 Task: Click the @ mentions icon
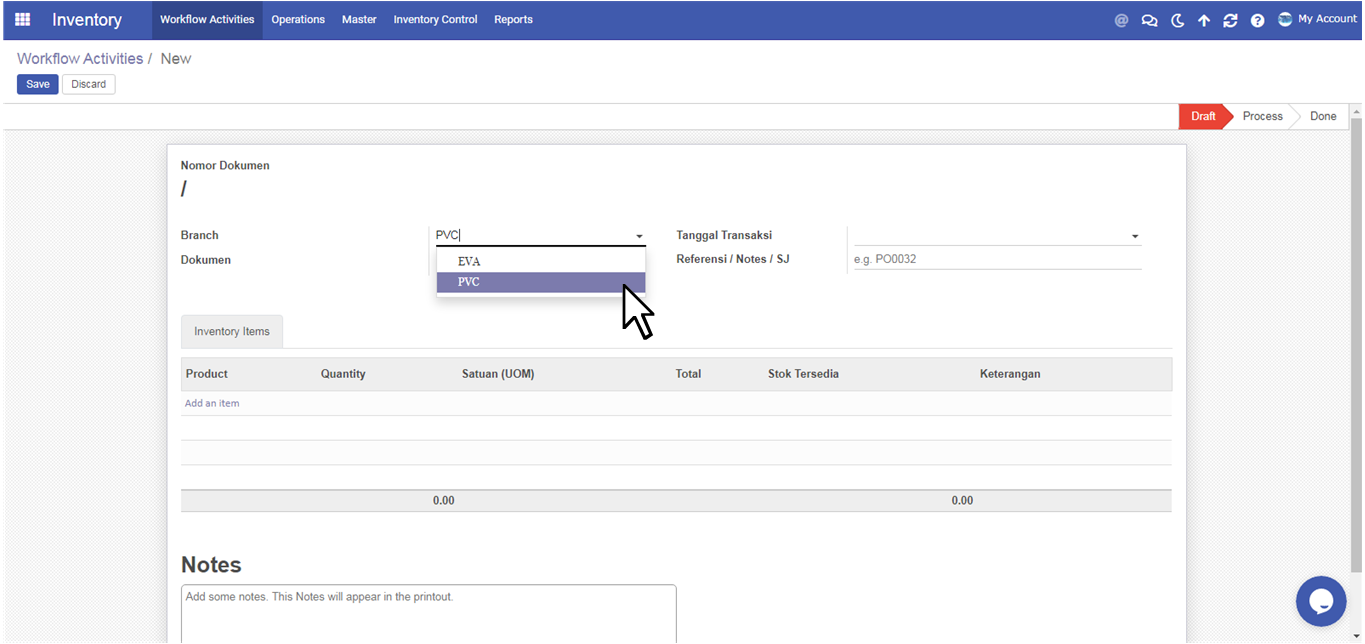pyautogui.click(x=1121, y=20)
